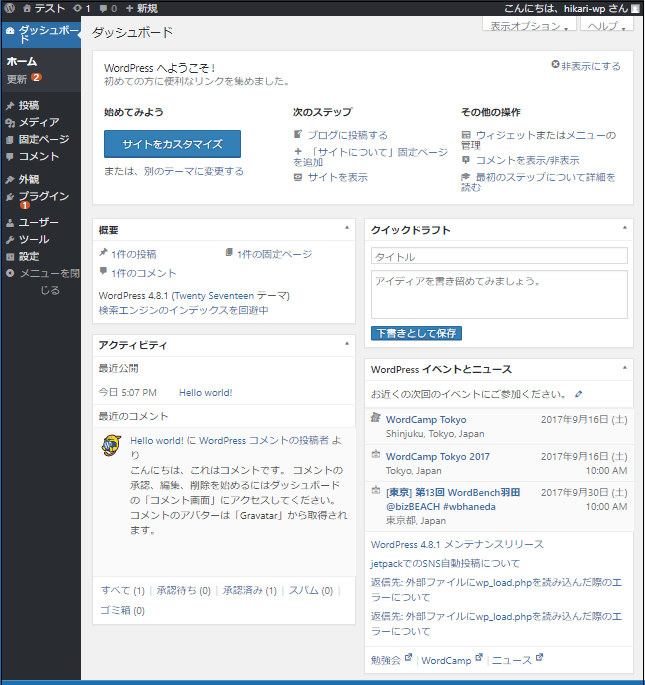Click the 下書きとして保存 button
The height and width of the screenshot is (685, 645).
point(416,333)
